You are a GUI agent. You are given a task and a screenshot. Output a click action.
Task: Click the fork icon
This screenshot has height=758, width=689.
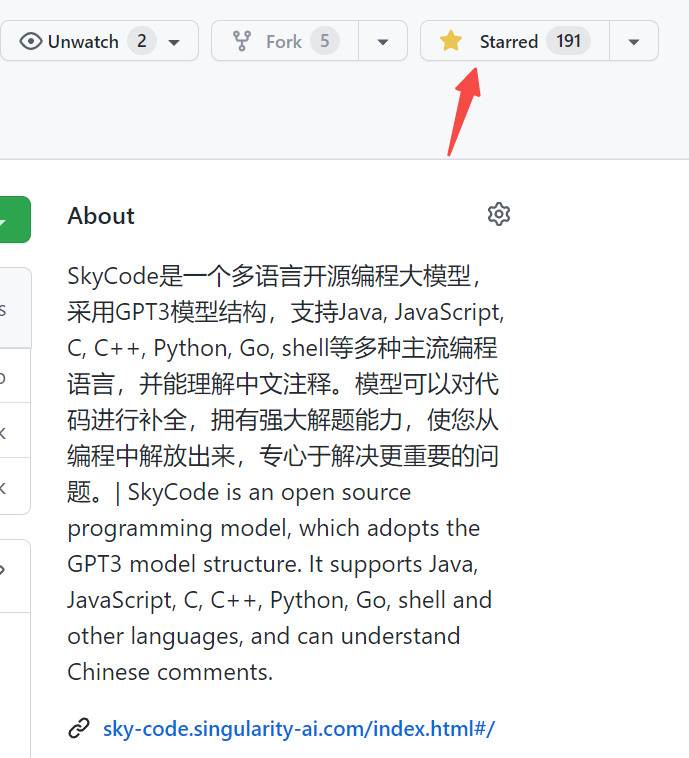pyautogui.click(x=242, y=41)
